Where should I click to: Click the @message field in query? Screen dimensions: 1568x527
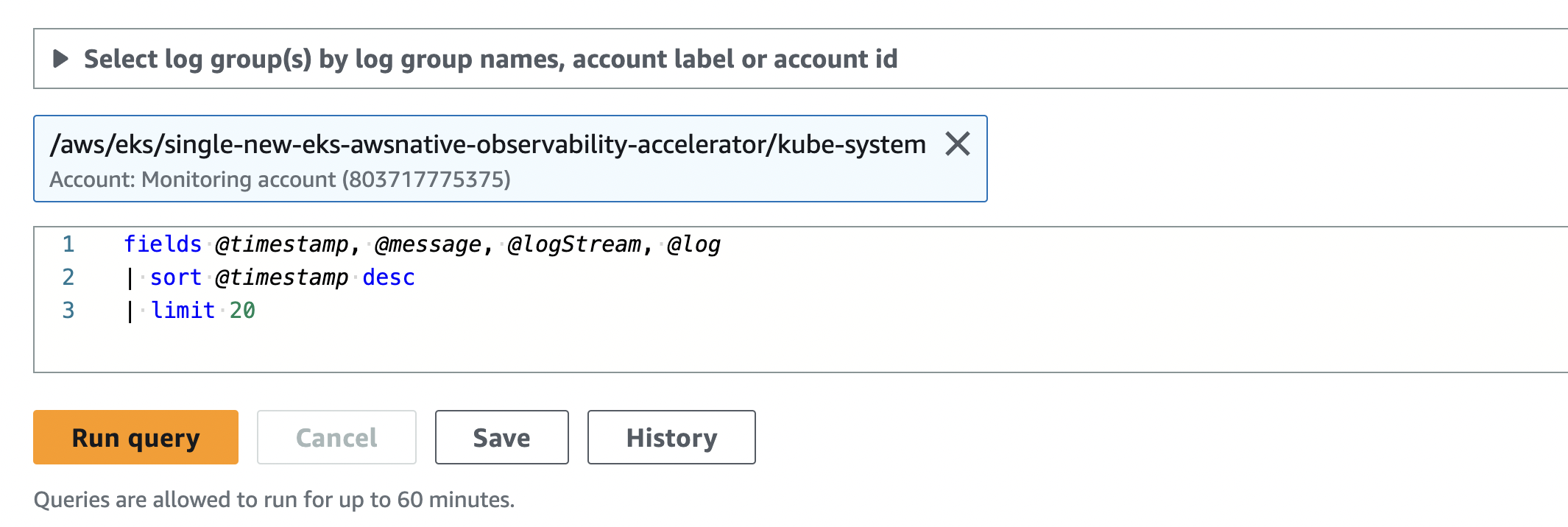[x=427, y=244]
